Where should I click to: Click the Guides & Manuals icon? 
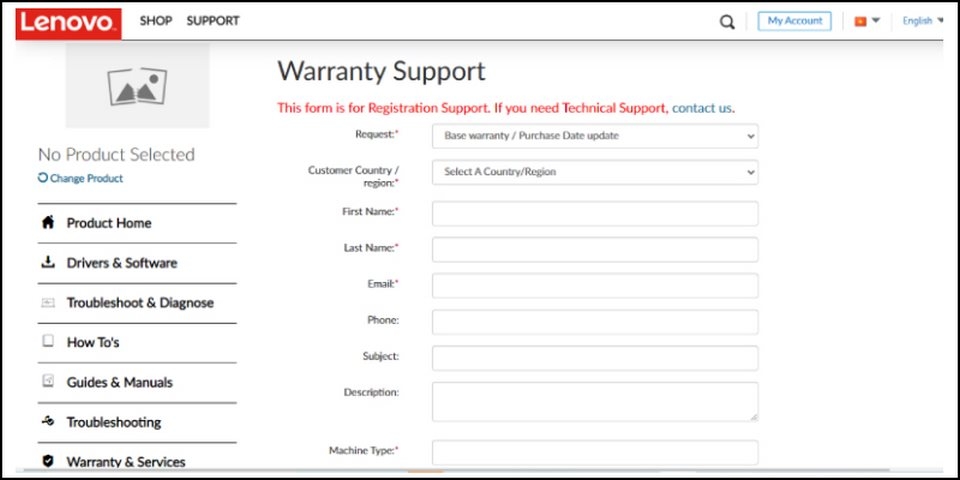point(48,381)
